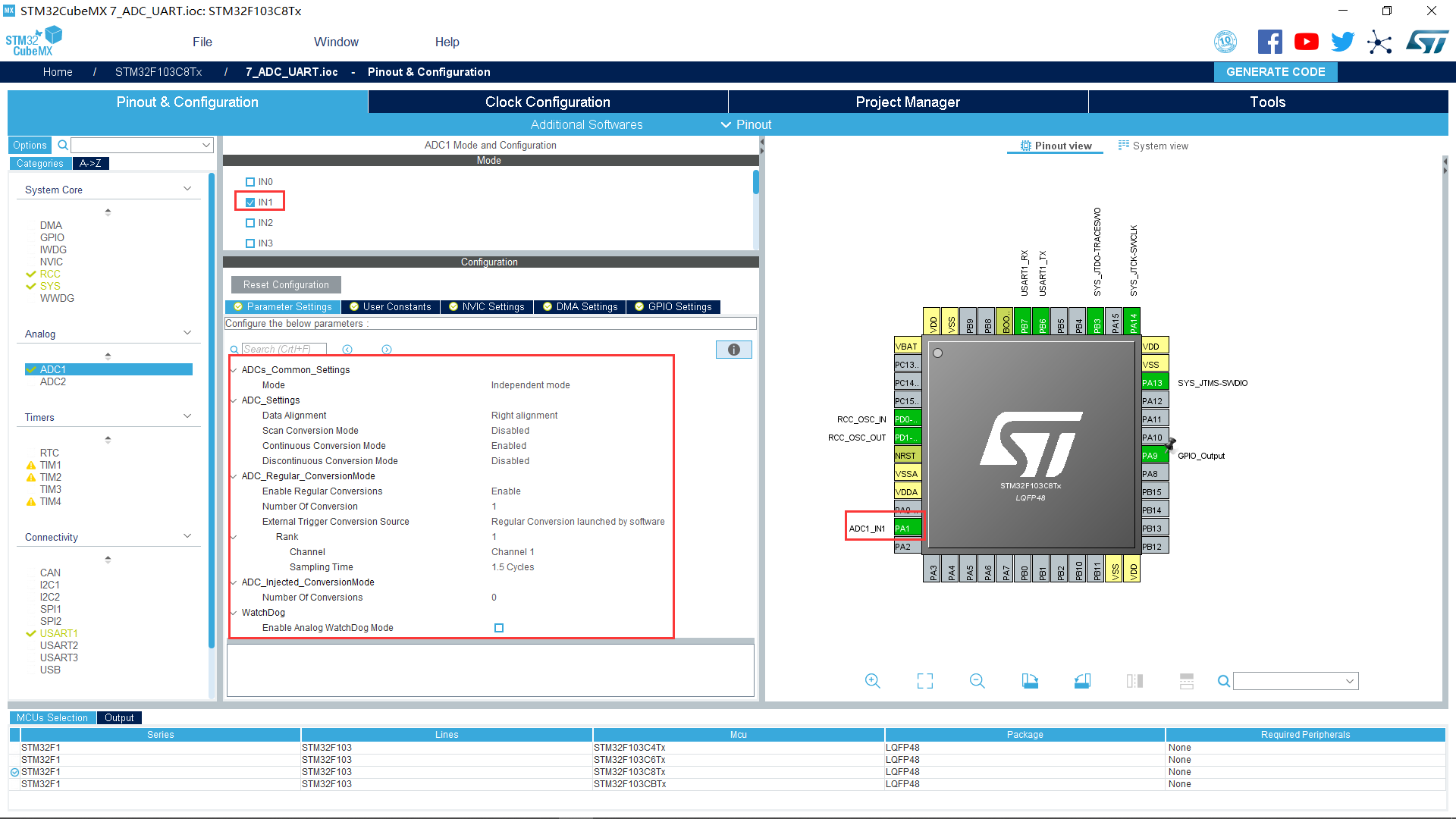Open the ST Twitter page icon
The height and width of the screenshot is (819, 1456).
click(x=1342, y=42)
